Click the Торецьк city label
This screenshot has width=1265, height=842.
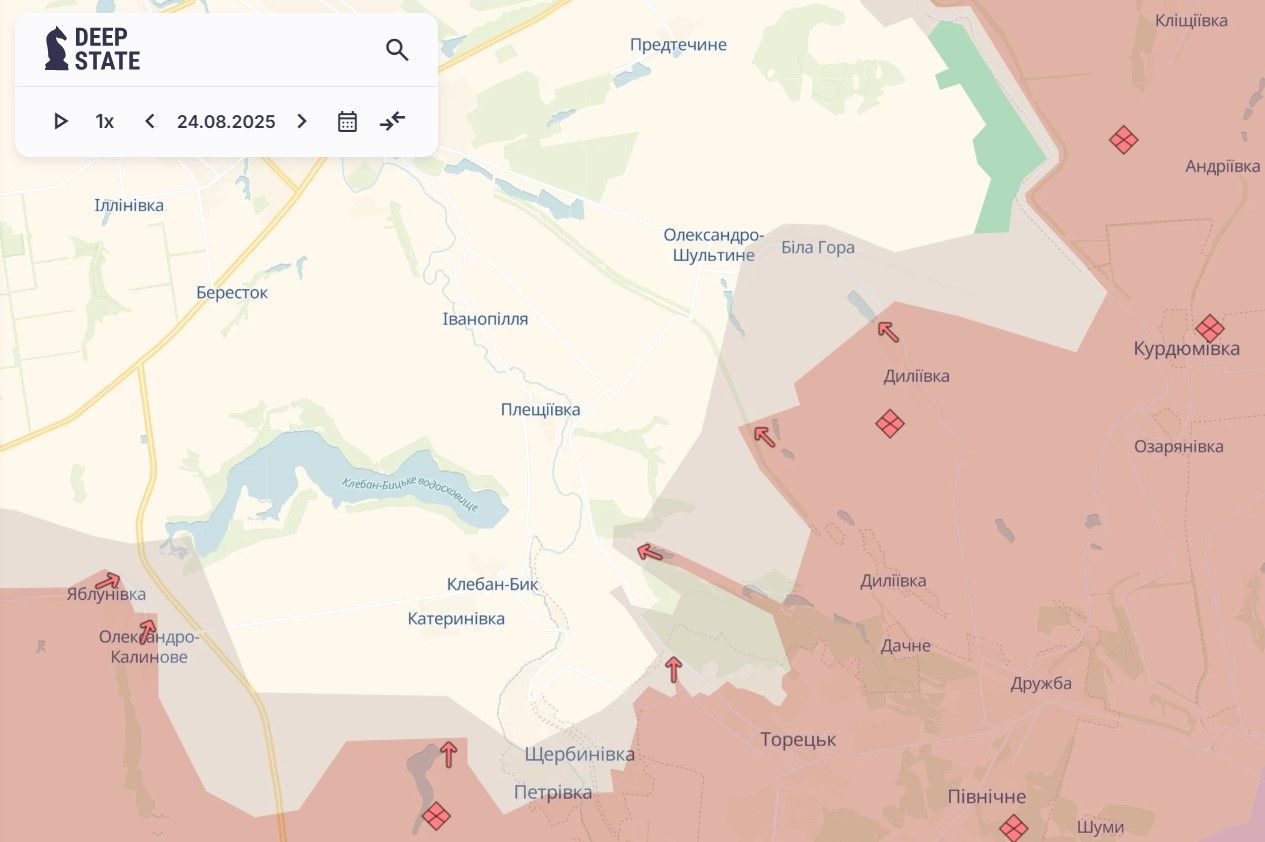(797, 740)
